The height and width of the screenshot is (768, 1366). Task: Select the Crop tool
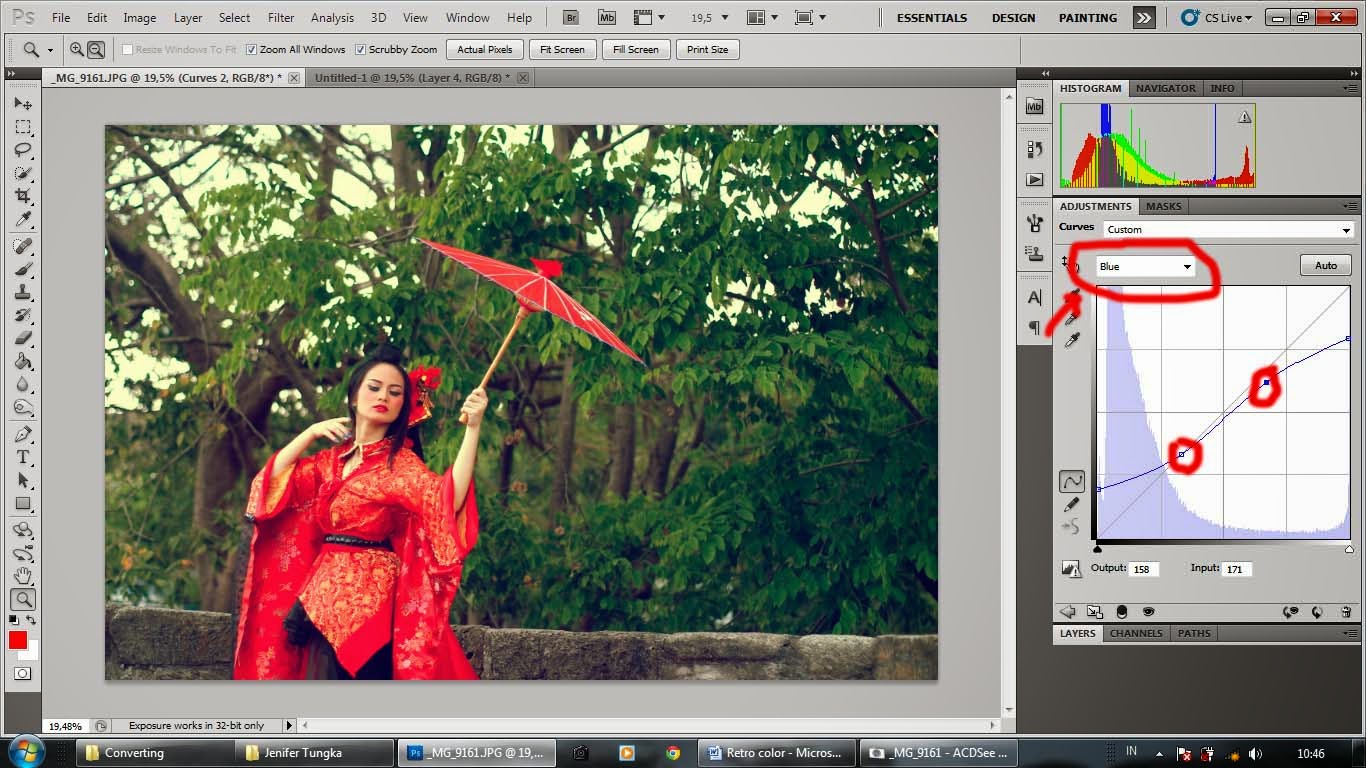tap(23, 197)
